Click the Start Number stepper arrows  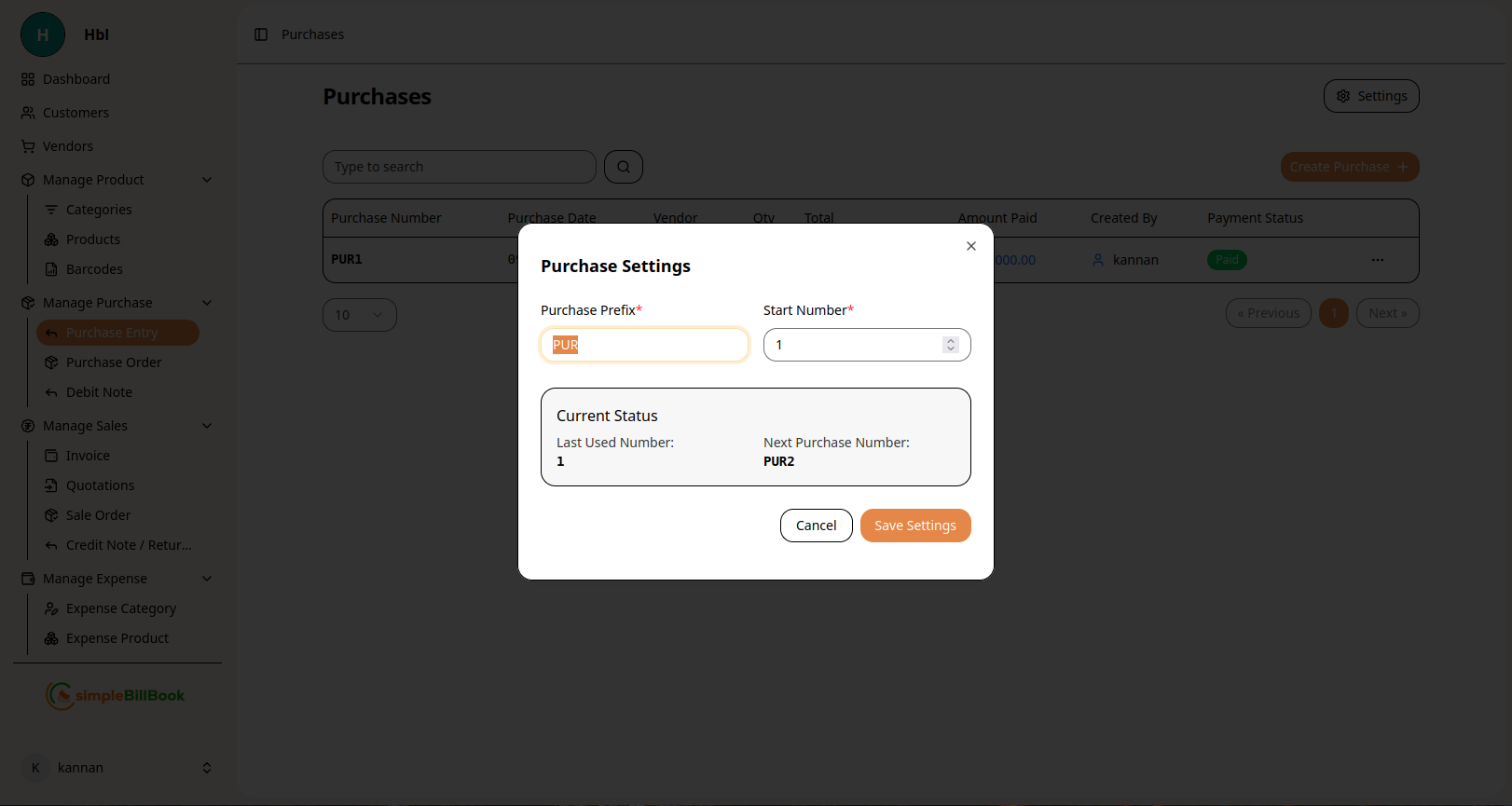pos(950,345)
